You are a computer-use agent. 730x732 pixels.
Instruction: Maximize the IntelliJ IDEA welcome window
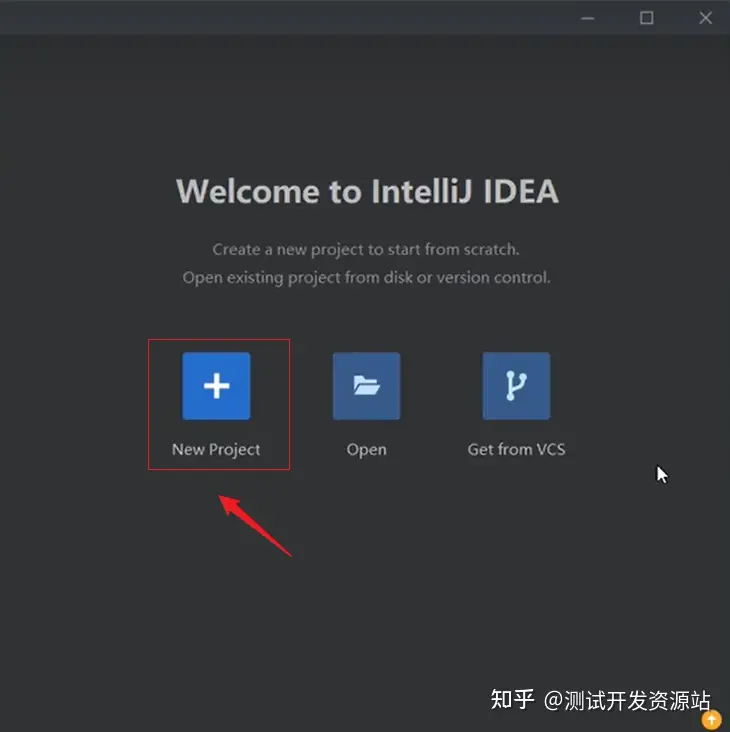(x=646, y=18)
